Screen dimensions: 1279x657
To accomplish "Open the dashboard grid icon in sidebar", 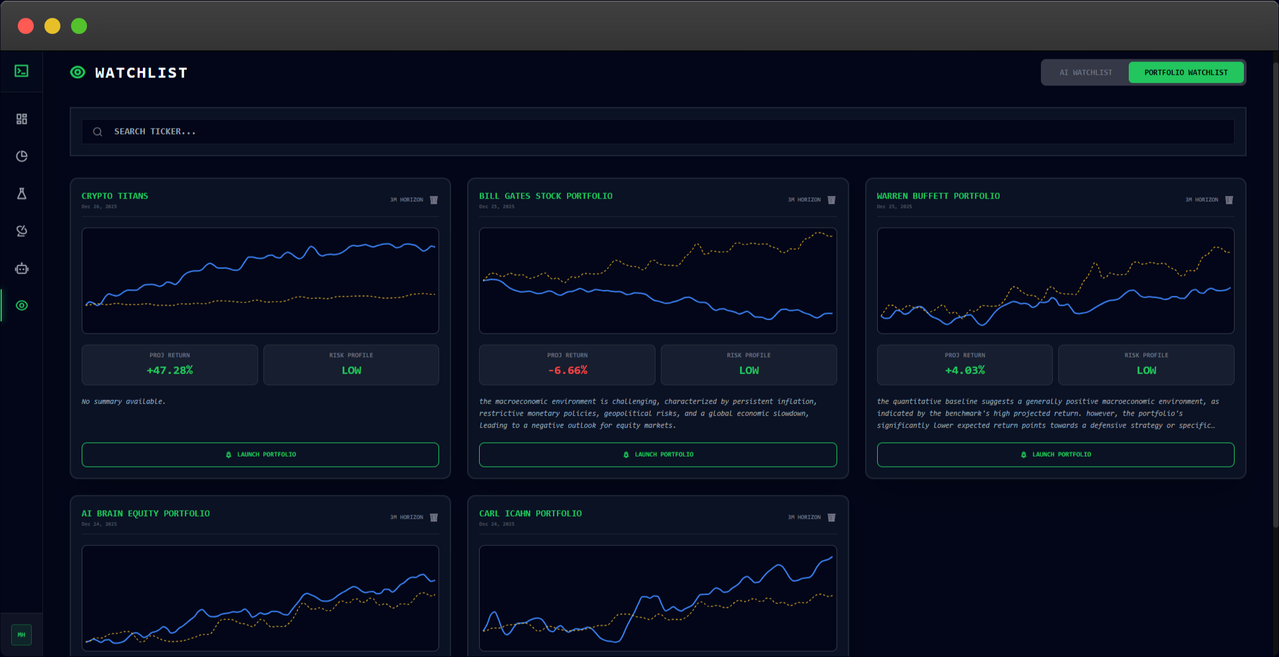I will point(21,119).
